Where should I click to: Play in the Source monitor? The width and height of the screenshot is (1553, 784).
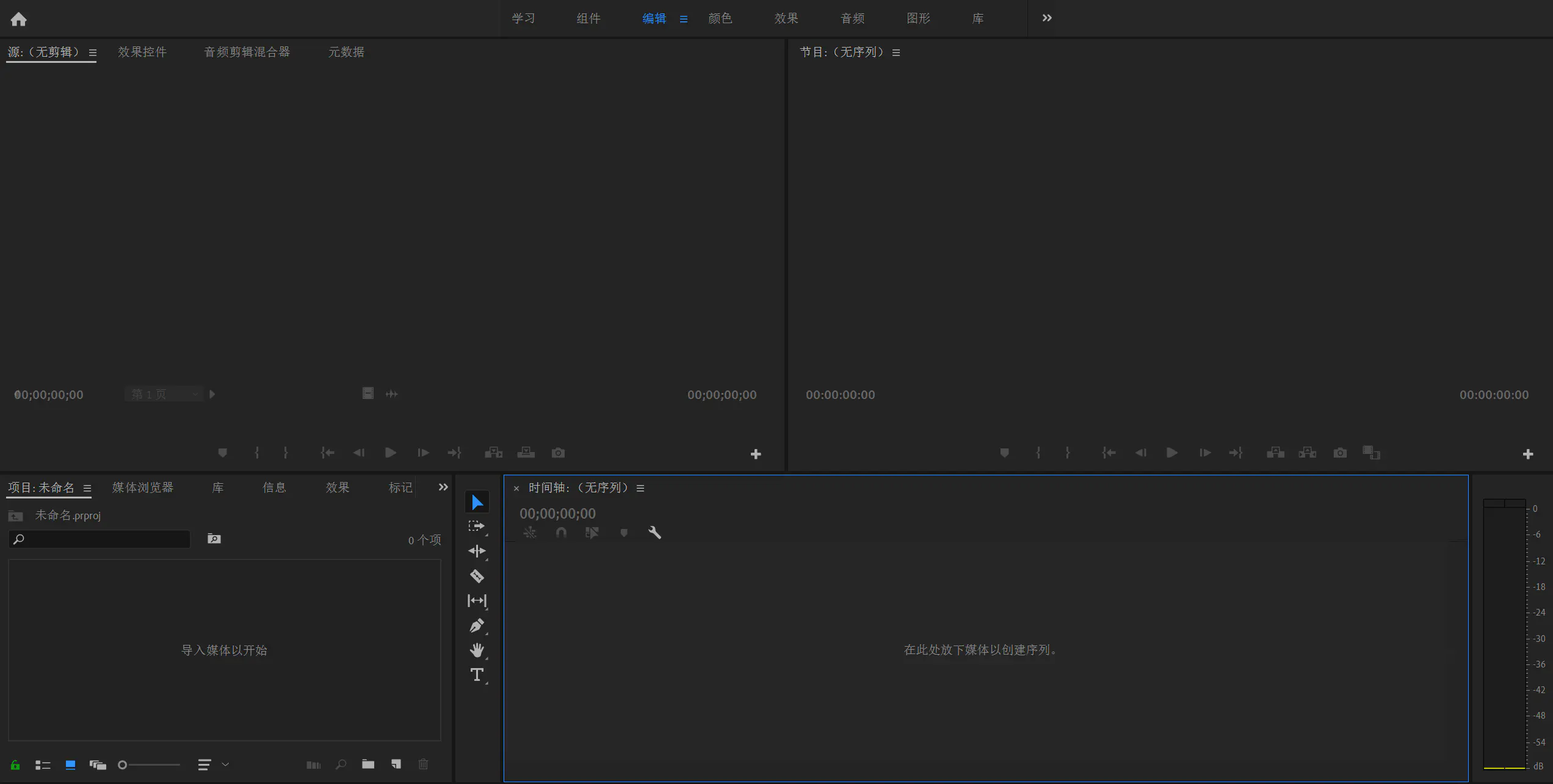[x=391, y=453]
